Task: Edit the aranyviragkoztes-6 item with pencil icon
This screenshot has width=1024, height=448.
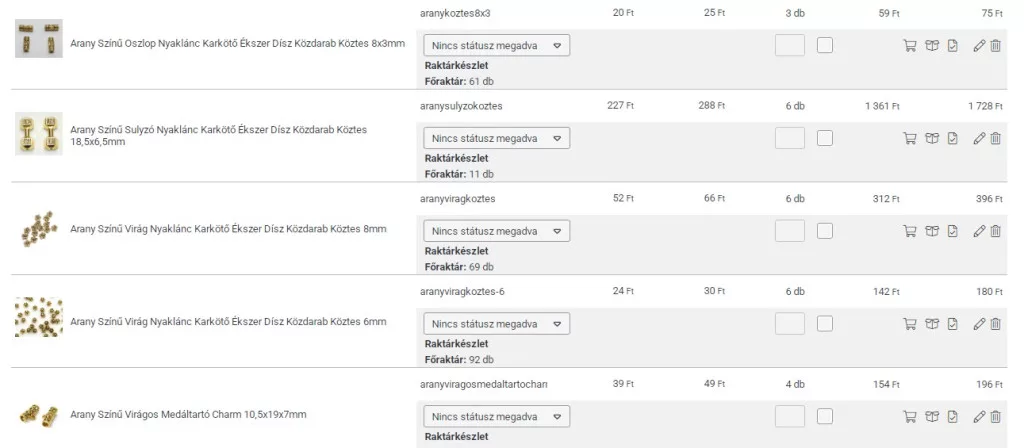Action: tap(979, 324)
